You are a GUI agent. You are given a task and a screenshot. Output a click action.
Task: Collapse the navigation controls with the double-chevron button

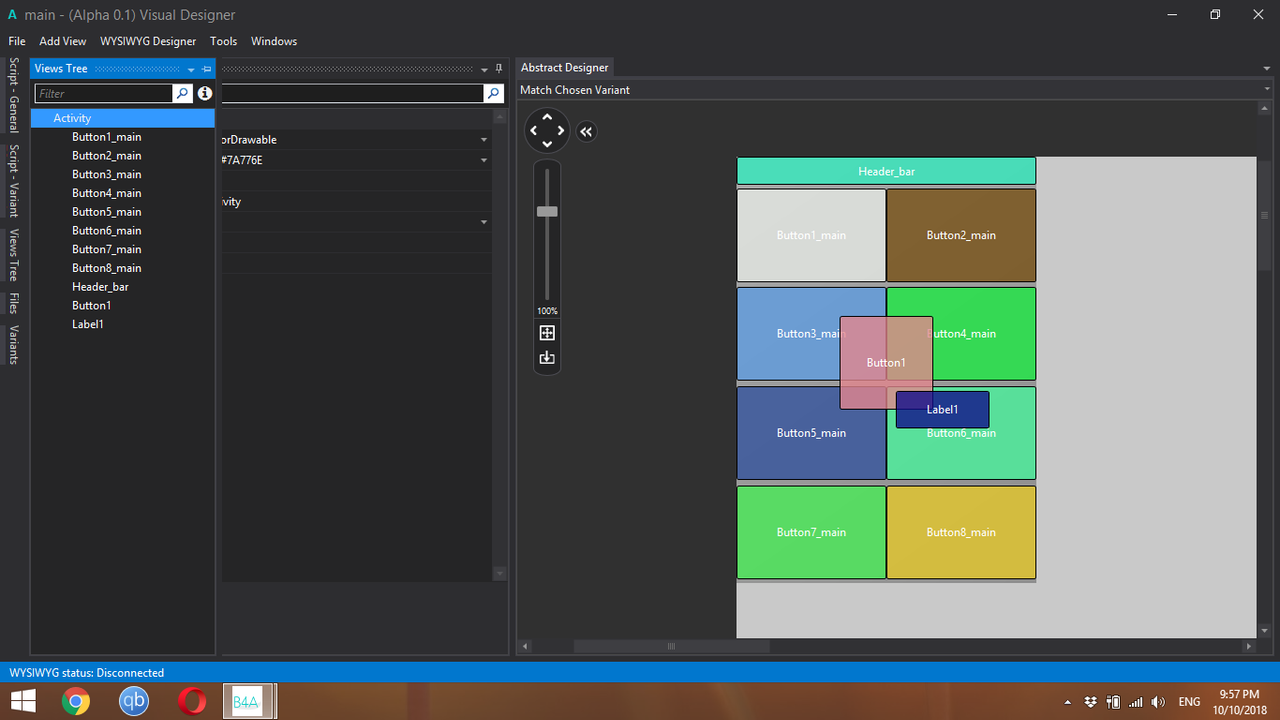click(x=586, y=131)
